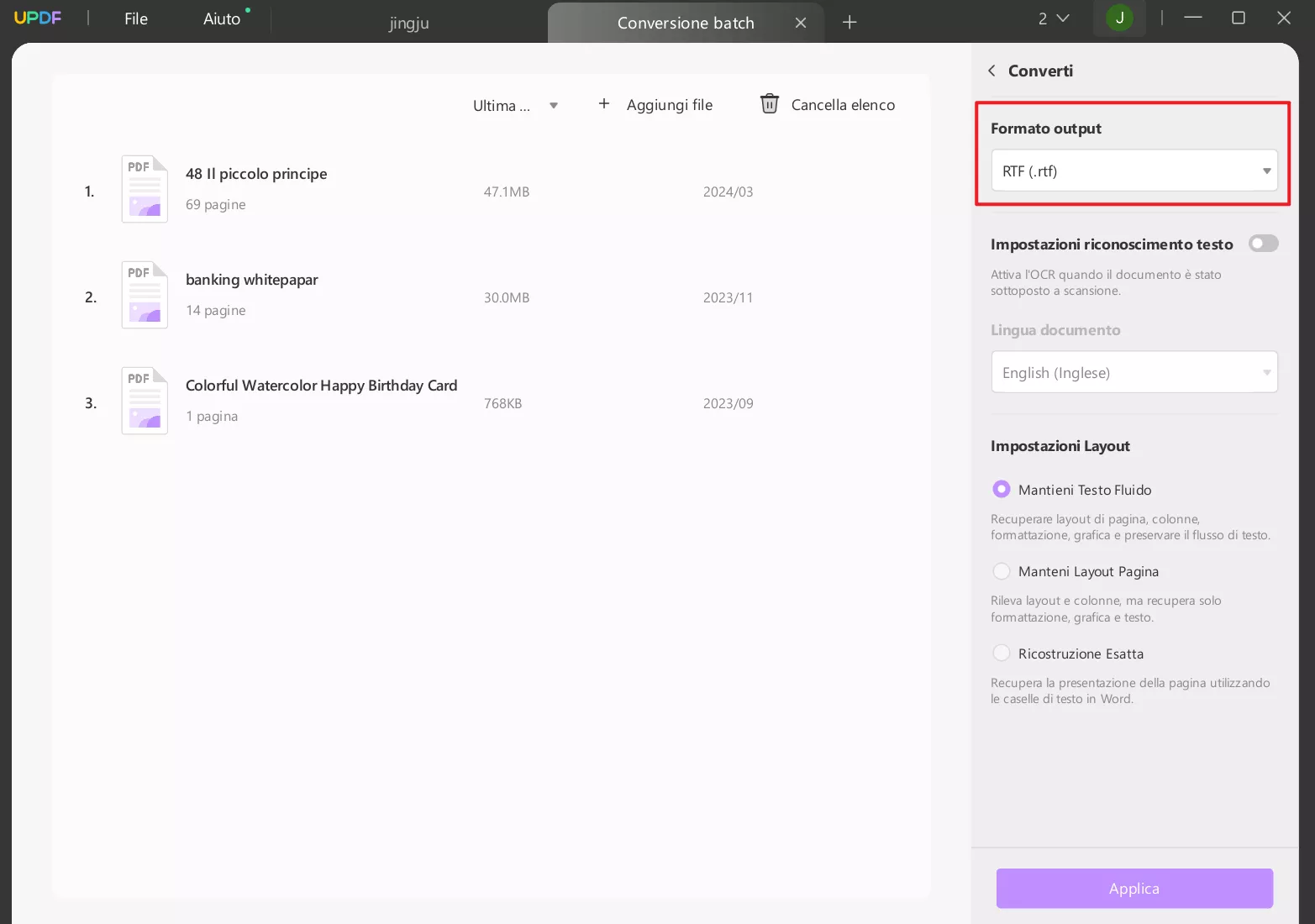Maximize the UPDF window
This screenshot has width=1315, height=924.
click(1239, 18)
